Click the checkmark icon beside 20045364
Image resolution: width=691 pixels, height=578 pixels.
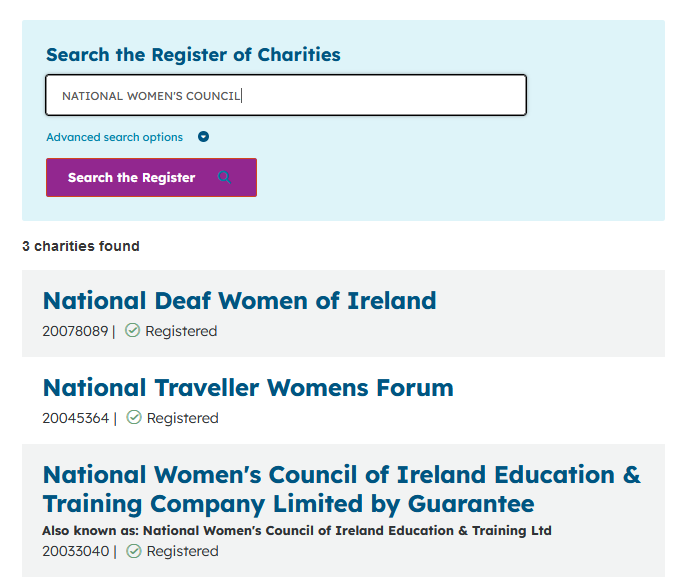point(134,418)
